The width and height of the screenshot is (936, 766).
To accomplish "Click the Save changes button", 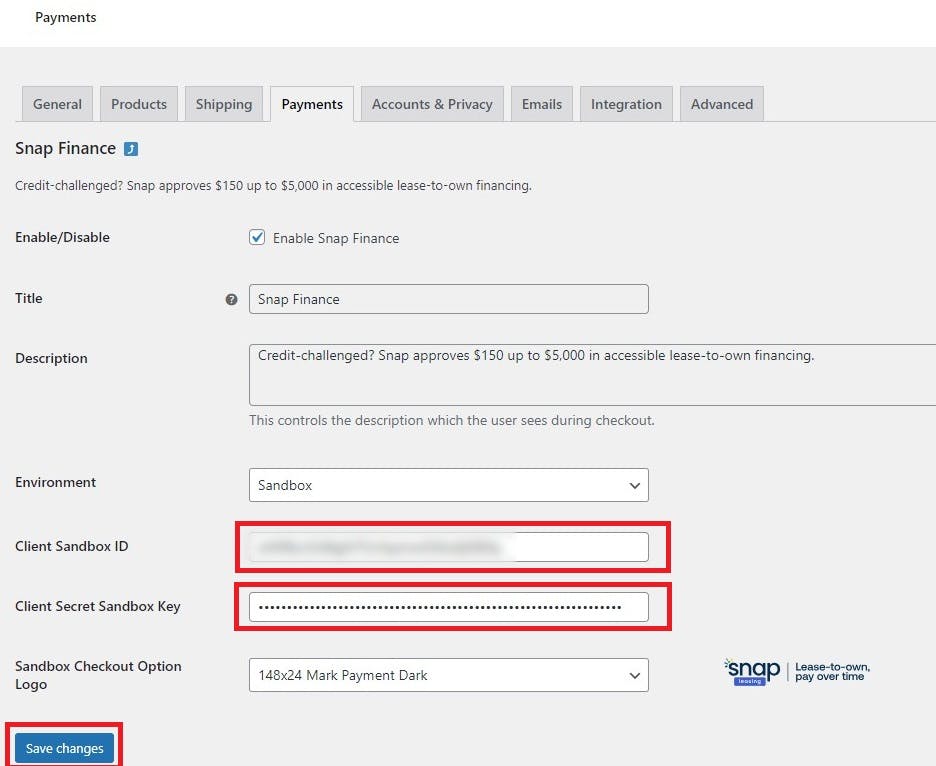I will tap(64, 748).
